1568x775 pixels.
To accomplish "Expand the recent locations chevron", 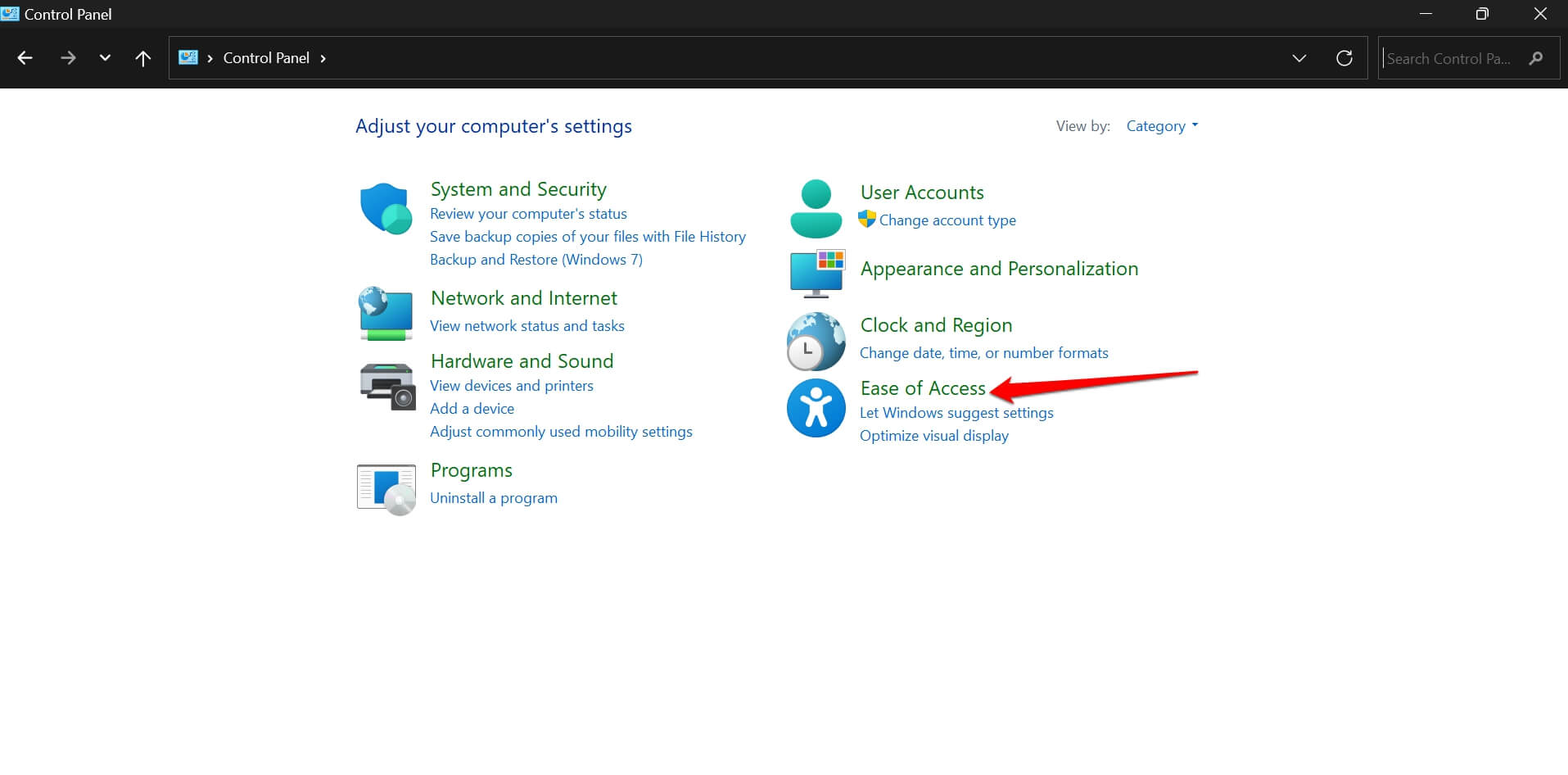I will (105, 57).
